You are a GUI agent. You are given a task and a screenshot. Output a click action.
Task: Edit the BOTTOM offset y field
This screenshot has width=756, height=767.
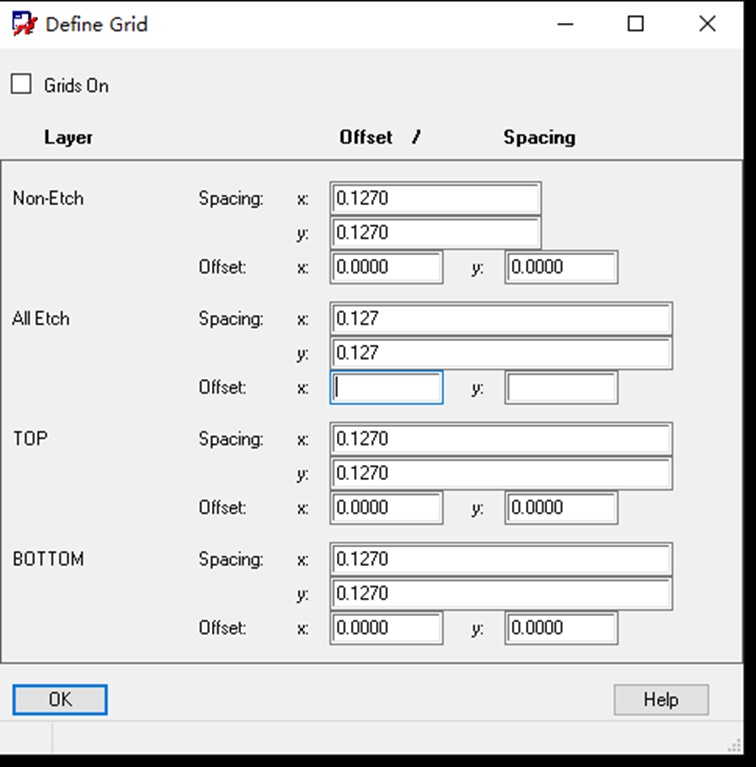pos(561,628)
